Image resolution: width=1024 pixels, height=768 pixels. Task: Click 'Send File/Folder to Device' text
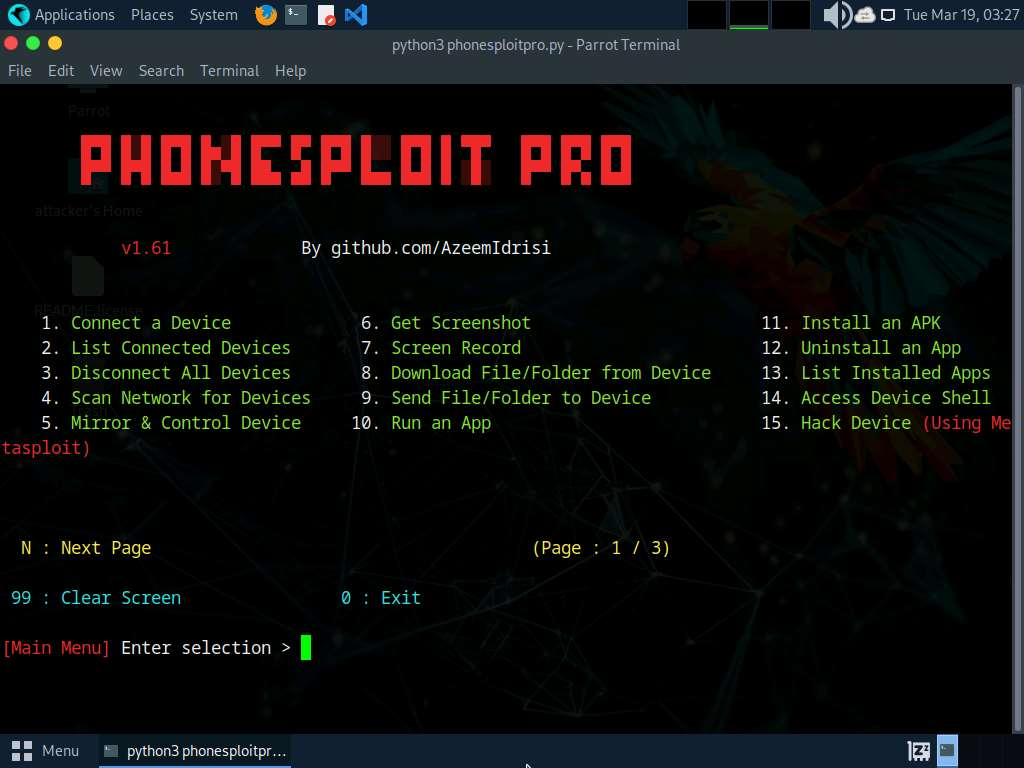(520, 398)
